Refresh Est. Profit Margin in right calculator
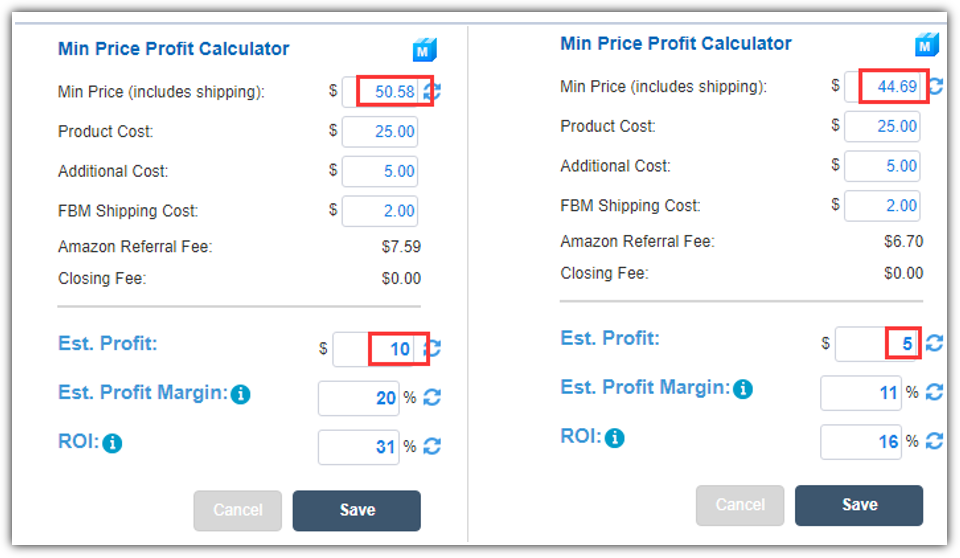Screen dimensions: 960x558 coord(934,392)
